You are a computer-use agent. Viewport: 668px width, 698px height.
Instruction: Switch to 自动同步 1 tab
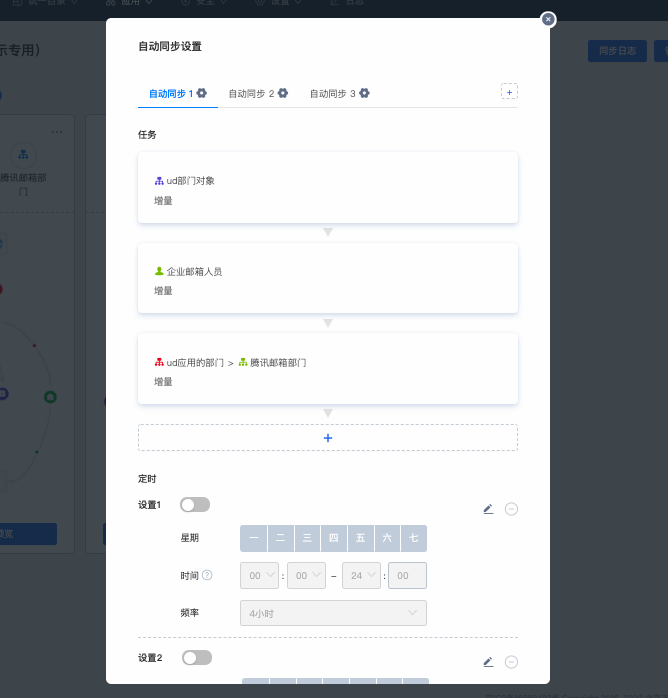pos(171,94)
